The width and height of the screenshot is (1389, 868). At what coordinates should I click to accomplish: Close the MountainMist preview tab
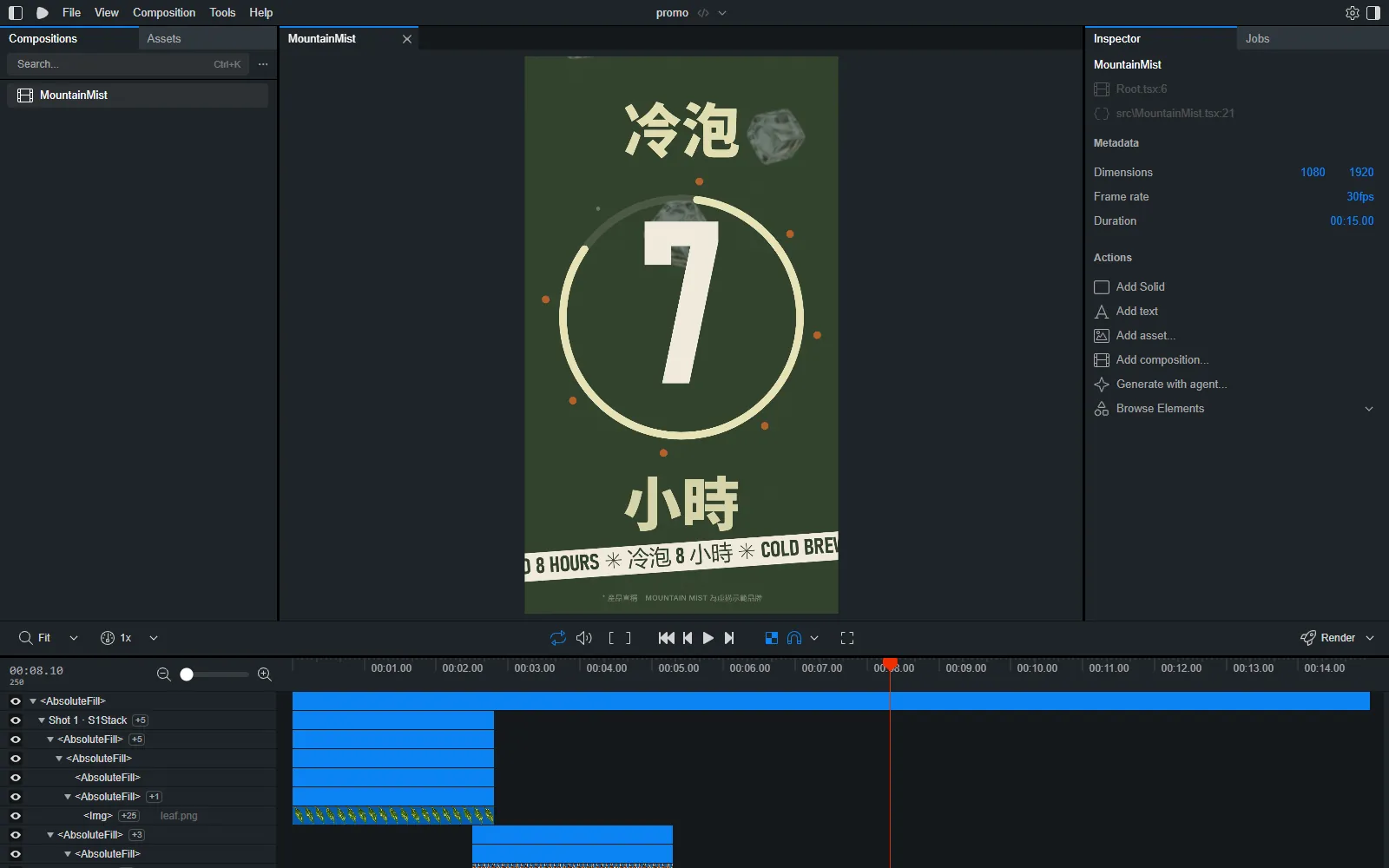tap(407, 39)
